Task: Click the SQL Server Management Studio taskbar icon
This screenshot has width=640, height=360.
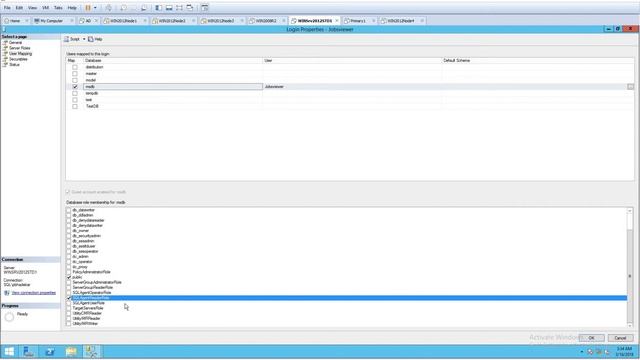Action: 92,351
